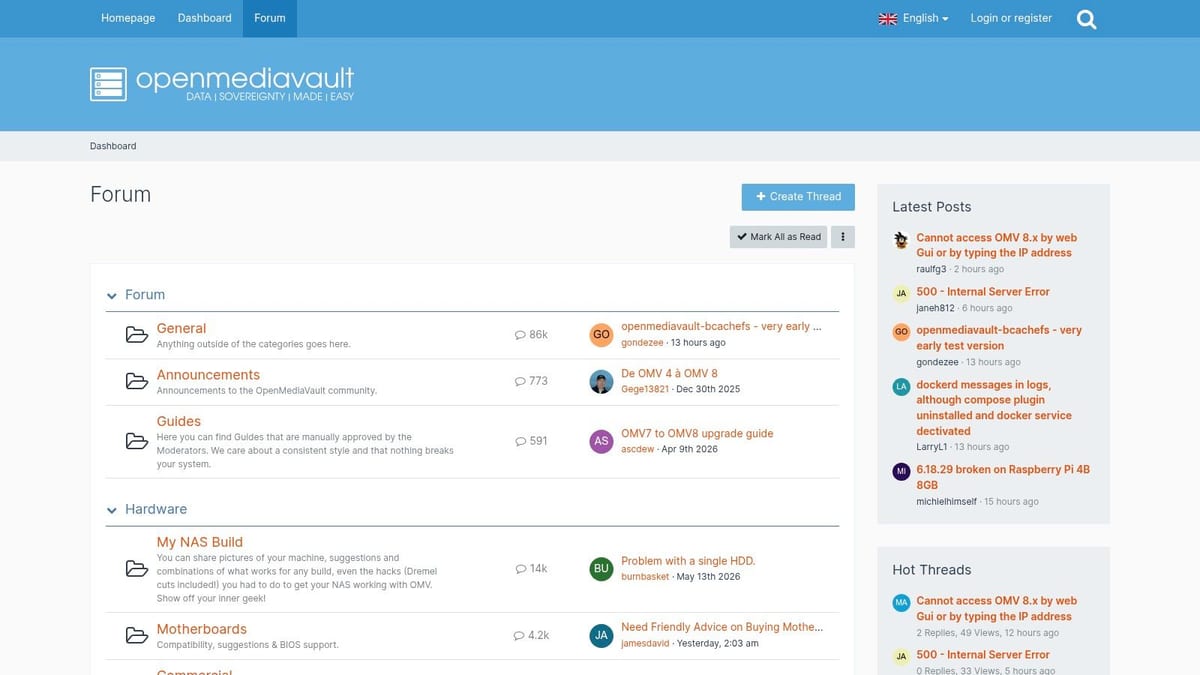This screenshot has height=675, width=1200.
Task: Click the 4.2k count for Motherboards
Action: [531, 635]
